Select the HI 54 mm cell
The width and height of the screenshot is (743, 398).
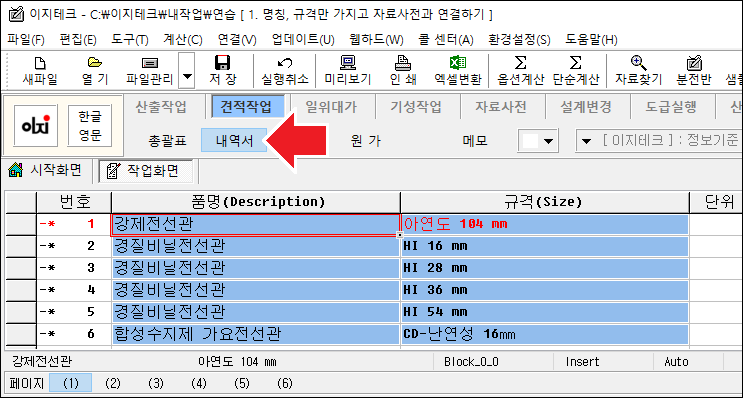[x=545, y=312]
